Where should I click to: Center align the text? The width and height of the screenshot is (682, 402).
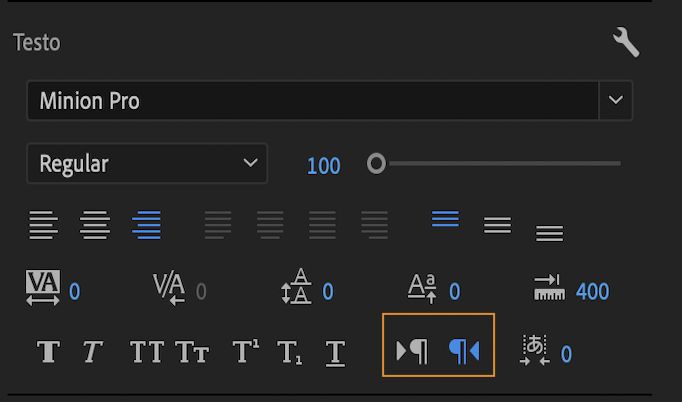95,224
